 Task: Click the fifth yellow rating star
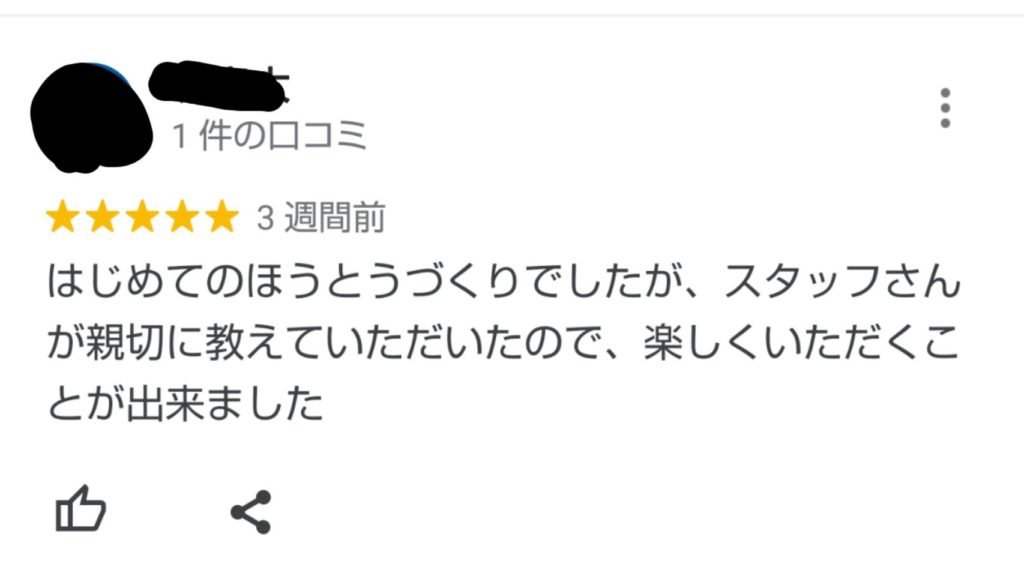pyautogui.click(x=222, y=216)
